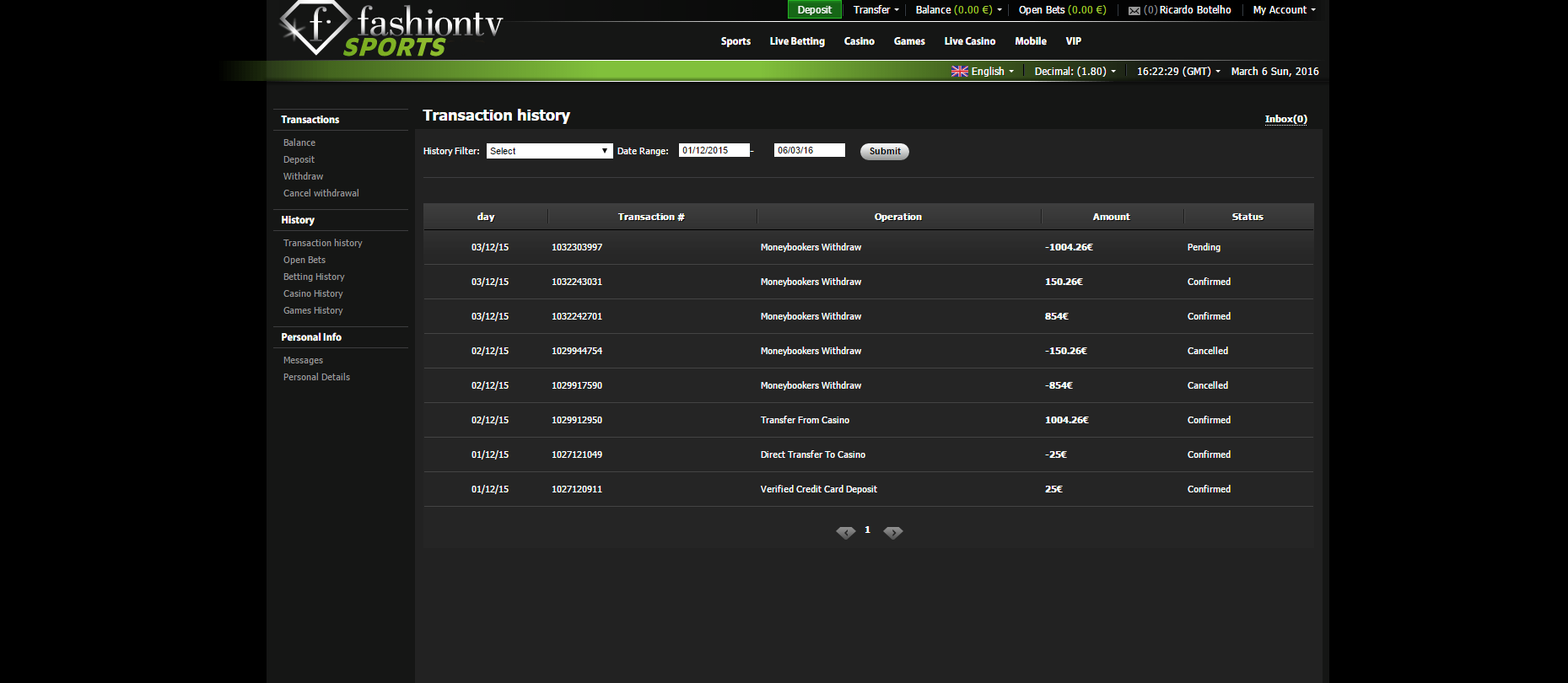Click the Pending status cell
Screen dimensions: 1568x683
(x=1204, y=247)
